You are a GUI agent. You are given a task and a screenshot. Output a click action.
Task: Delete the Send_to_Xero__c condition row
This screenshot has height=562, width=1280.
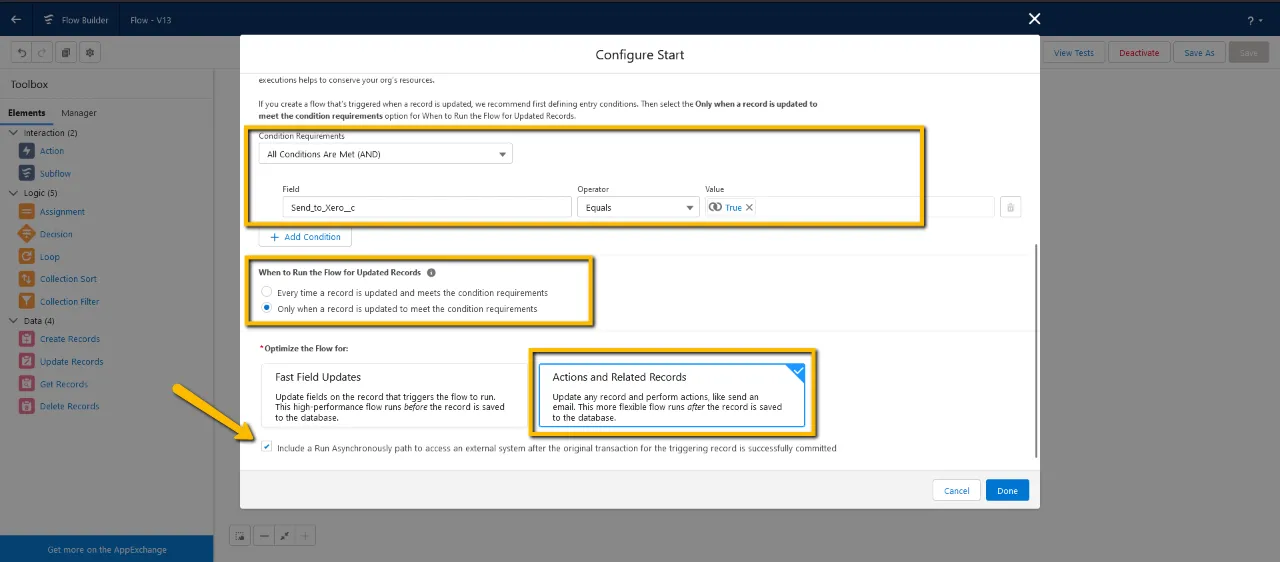pos(1010,207)
